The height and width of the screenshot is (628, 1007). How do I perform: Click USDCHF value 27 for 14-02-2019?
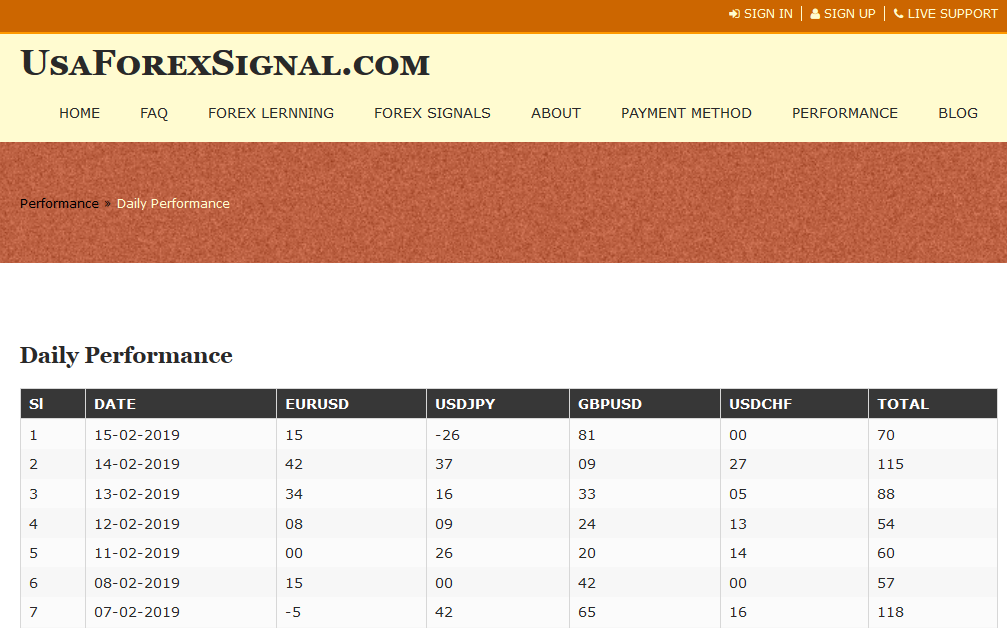738,464
